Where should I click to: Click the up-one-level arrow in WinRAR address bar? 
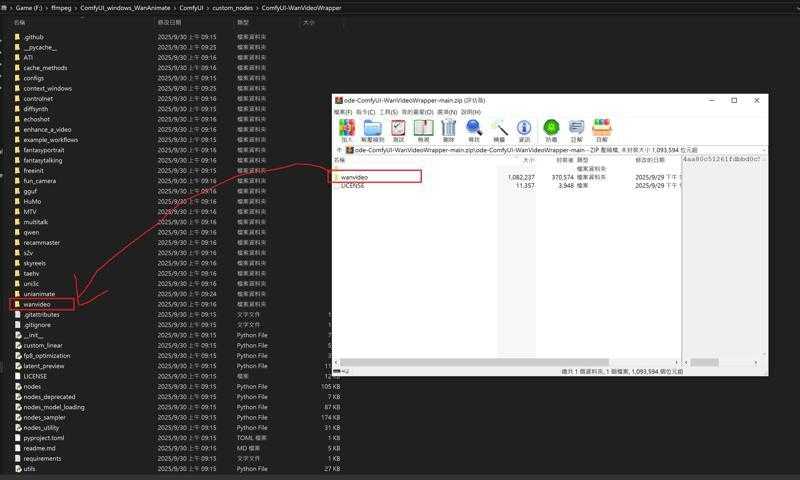(338, 150)
